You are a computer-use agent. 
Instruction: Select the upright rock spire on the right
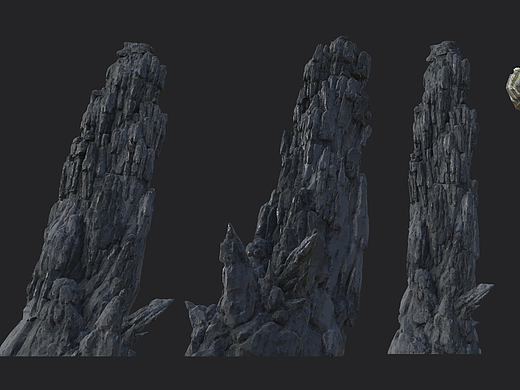click(x=440, y=198)
